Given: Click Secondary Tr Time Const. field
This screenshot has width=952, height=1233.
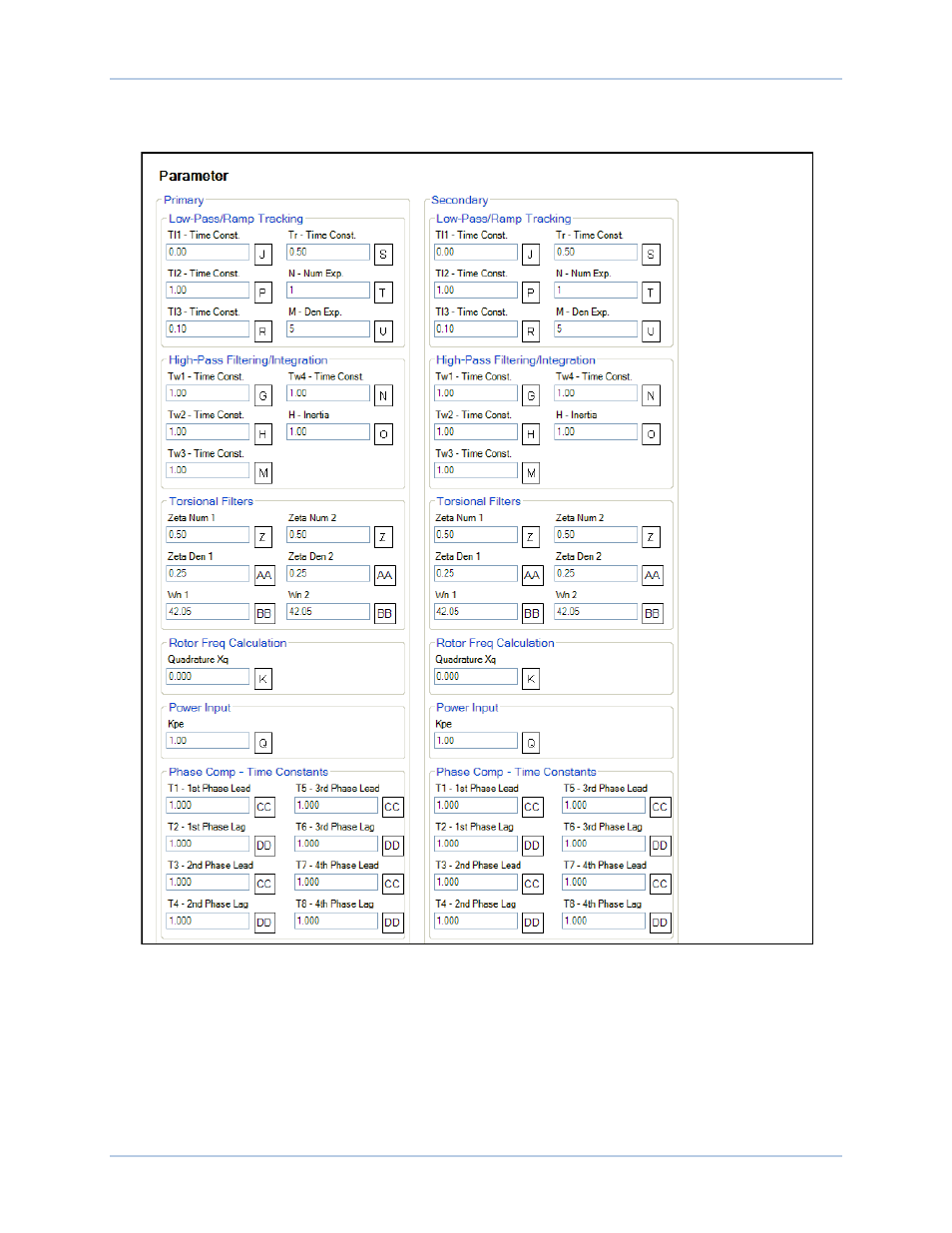Looking at the screenshot, I should [596, 253].
